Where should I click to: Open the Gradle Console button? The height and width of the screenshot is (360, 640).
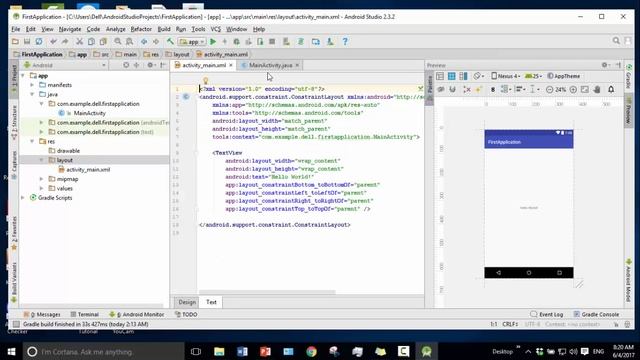coord(596,314)
